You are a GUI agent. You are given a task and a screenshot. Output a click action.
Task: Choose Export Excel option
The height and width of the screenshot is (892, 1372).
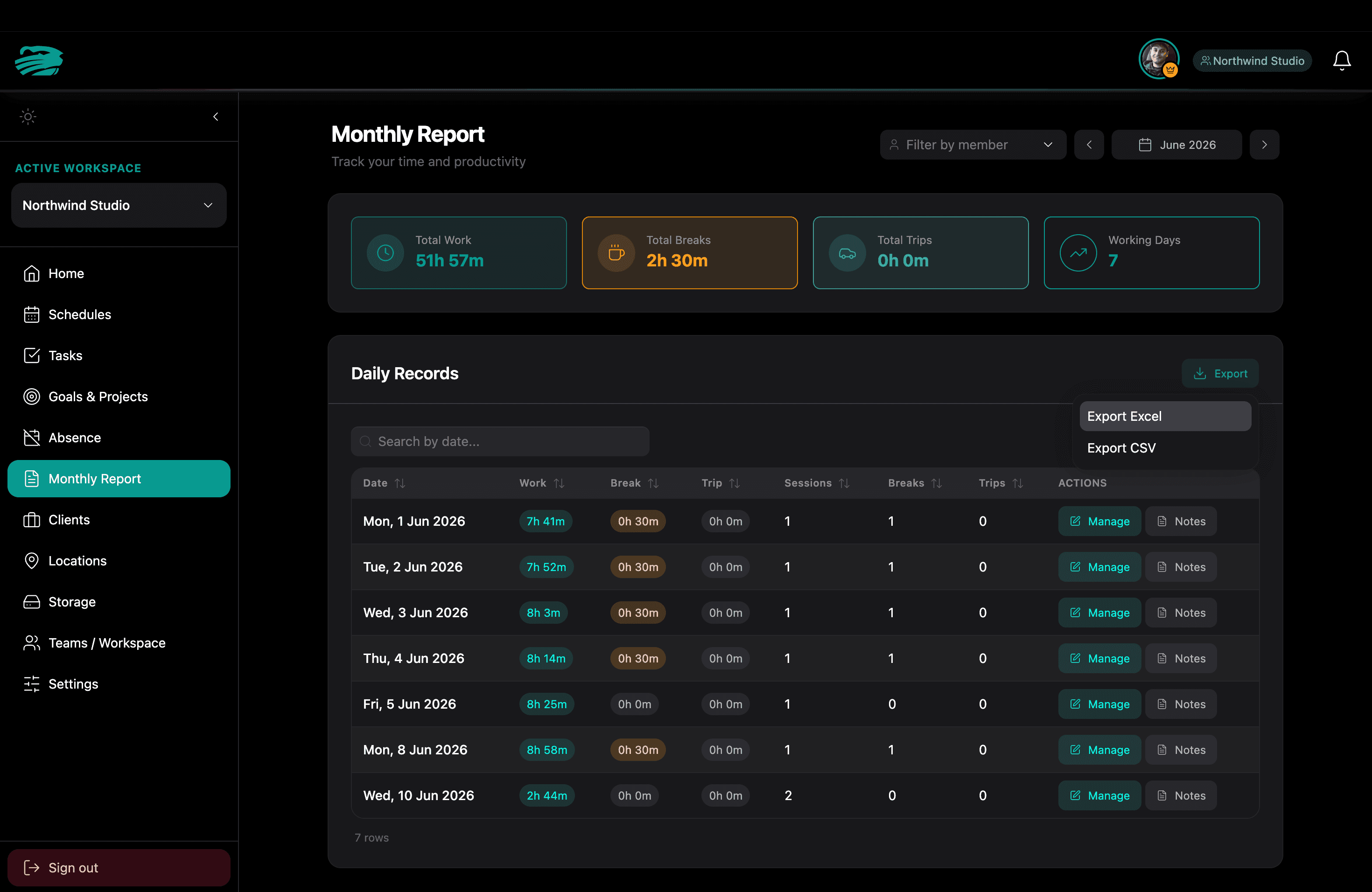[x=1165, y=416]
